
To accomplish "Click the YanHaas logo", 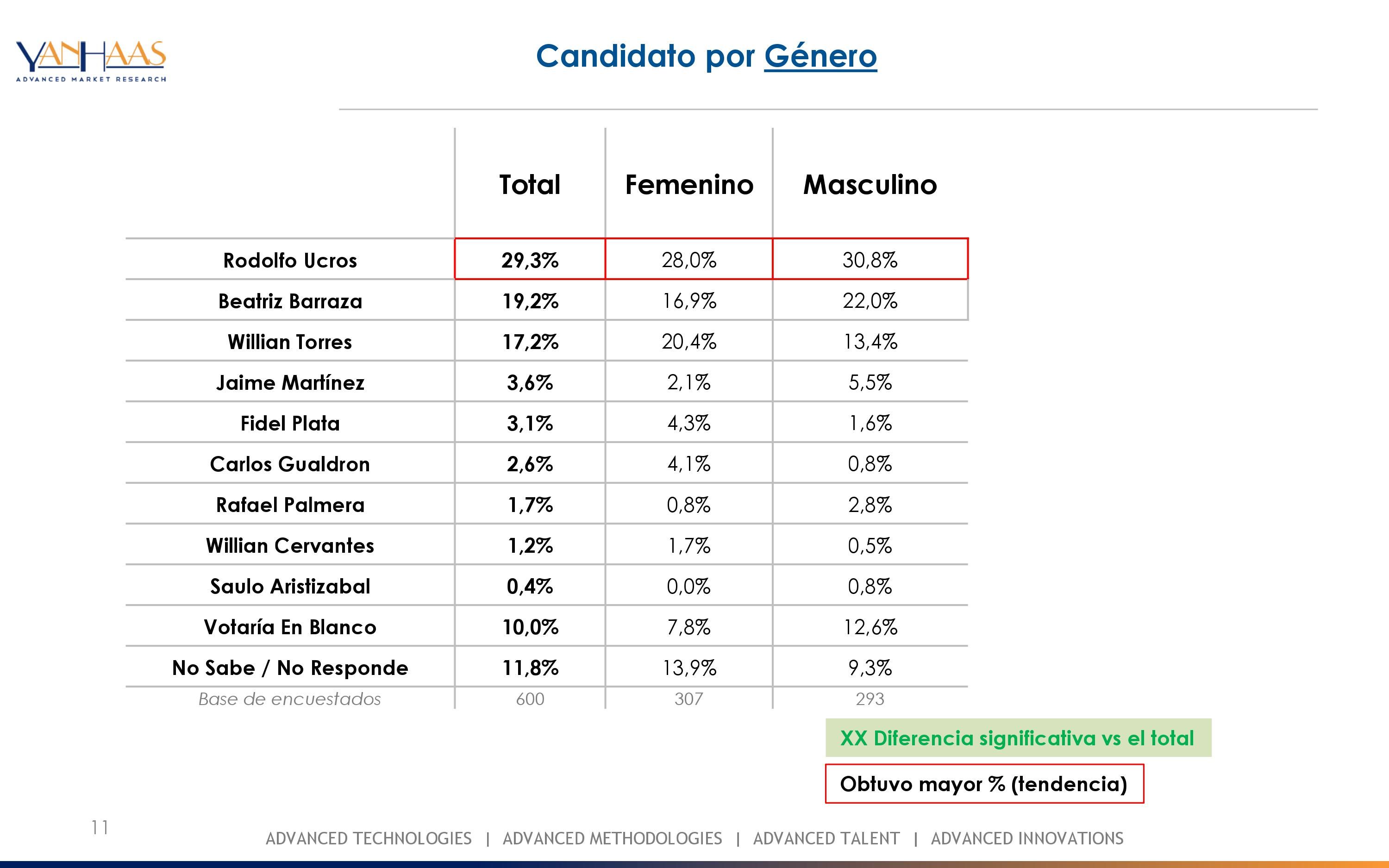I will [91, 61].
